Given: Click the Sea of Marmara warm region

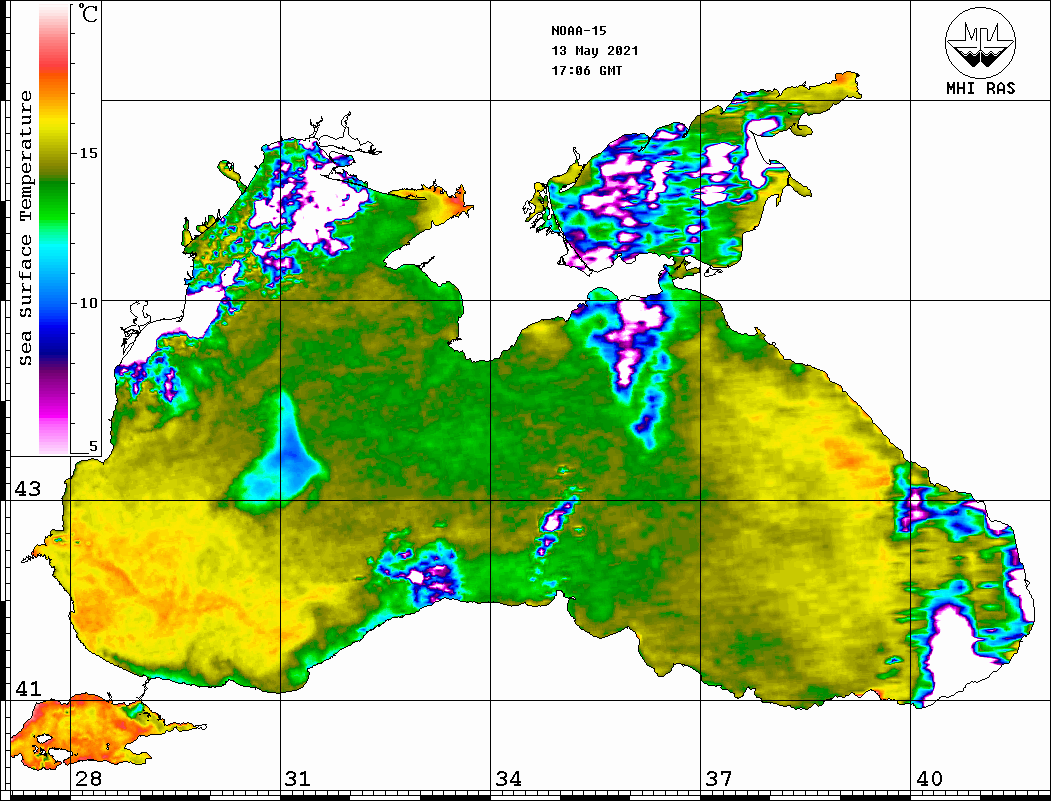Looking at the screenshot, I should tap(87, 732).
